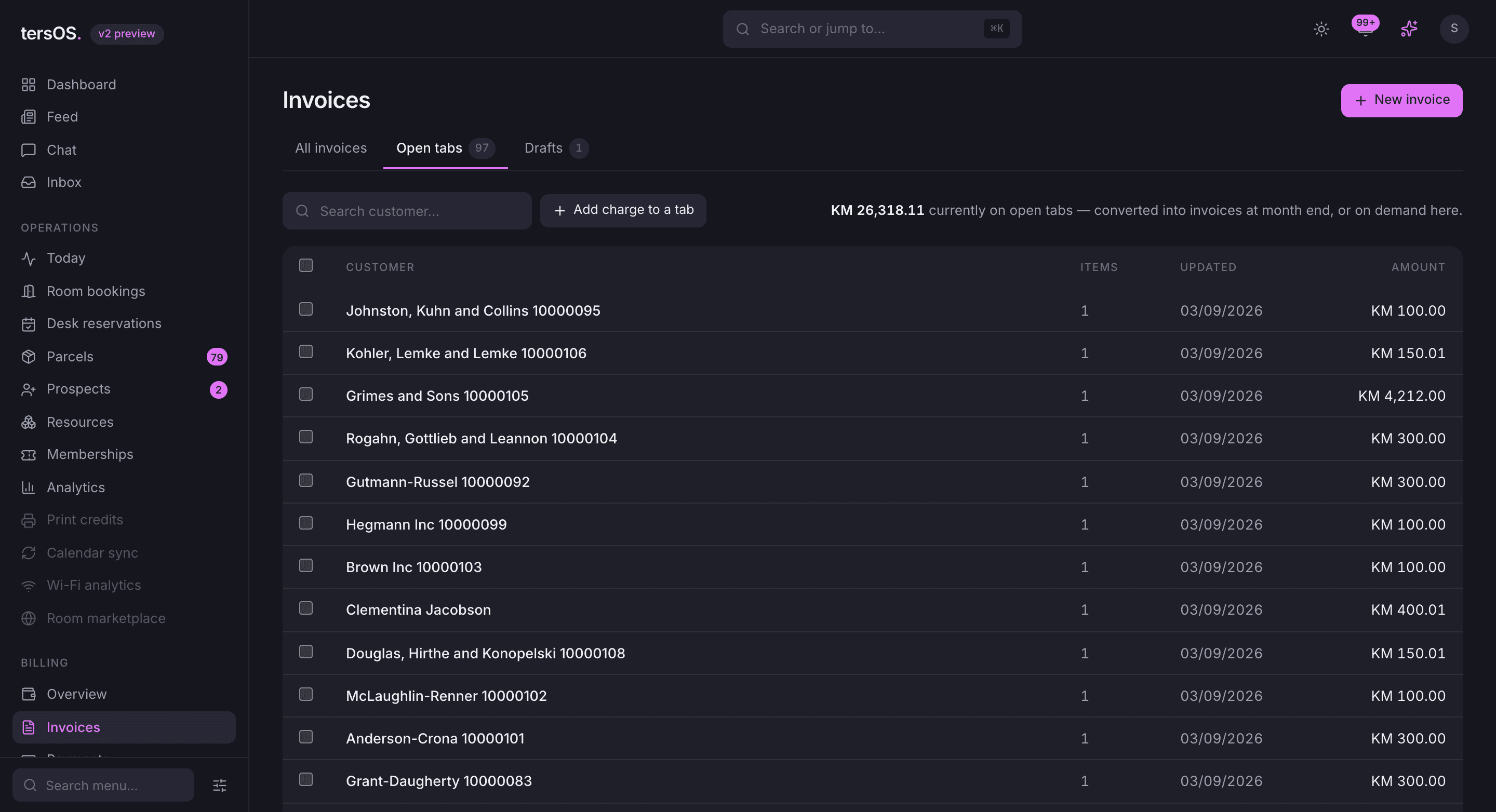1496x812 pixels.
Task: Select the Gutmann-Russel row checkbox
Action: pos(306,481)
